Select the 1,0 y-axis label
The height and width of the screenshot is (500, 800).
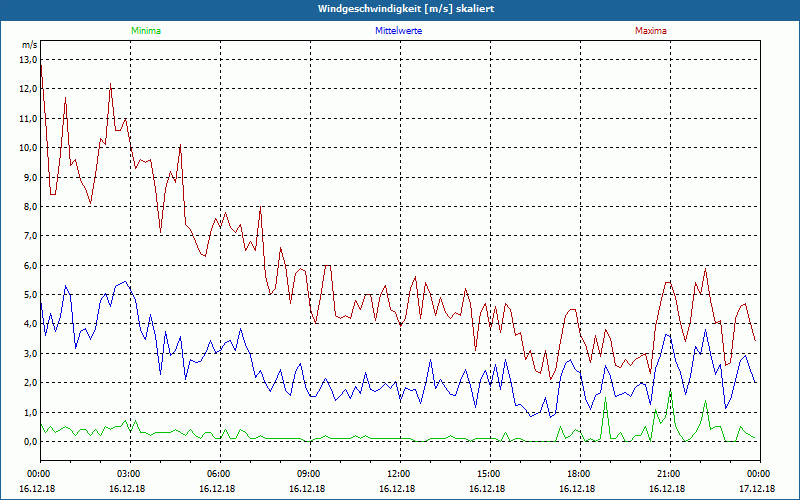point(31,412)
